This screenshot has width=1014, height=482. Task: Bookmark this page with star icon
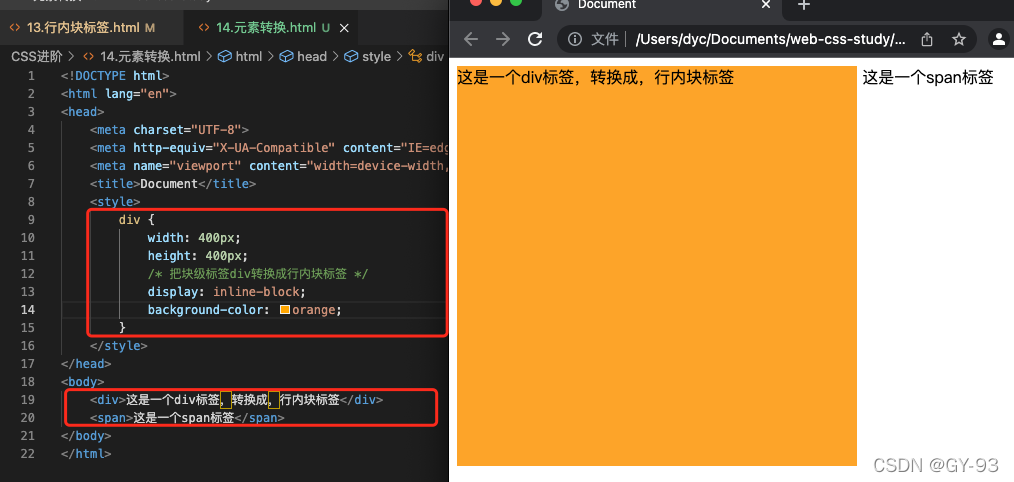pyautogui.click(x=959, y=39)
